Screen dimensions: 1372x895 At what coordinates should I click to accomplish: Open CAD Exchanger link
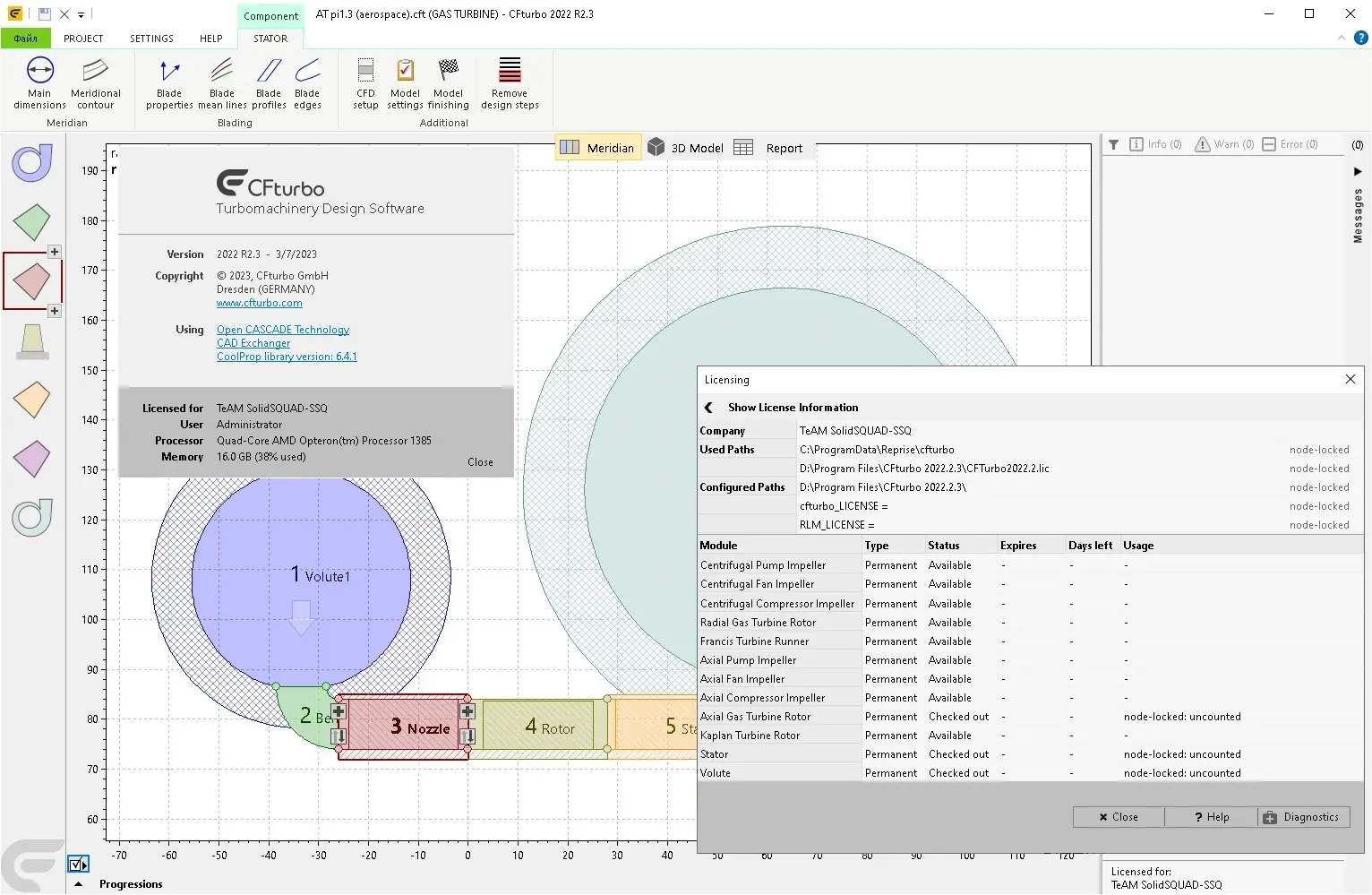click(x=253, y=343)
